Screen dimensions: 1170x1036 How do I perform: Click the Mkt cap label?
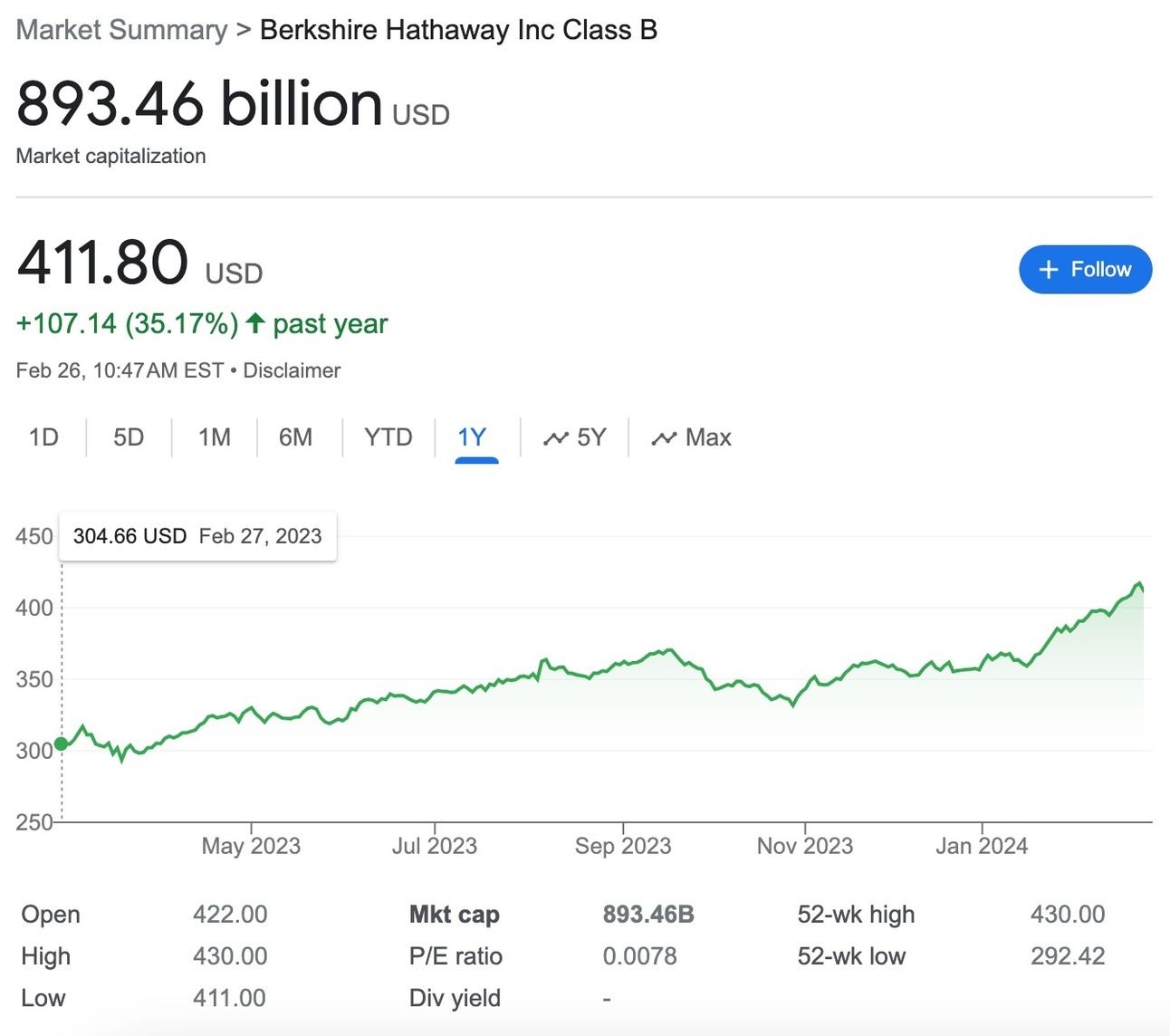click(x=454, y=915)
